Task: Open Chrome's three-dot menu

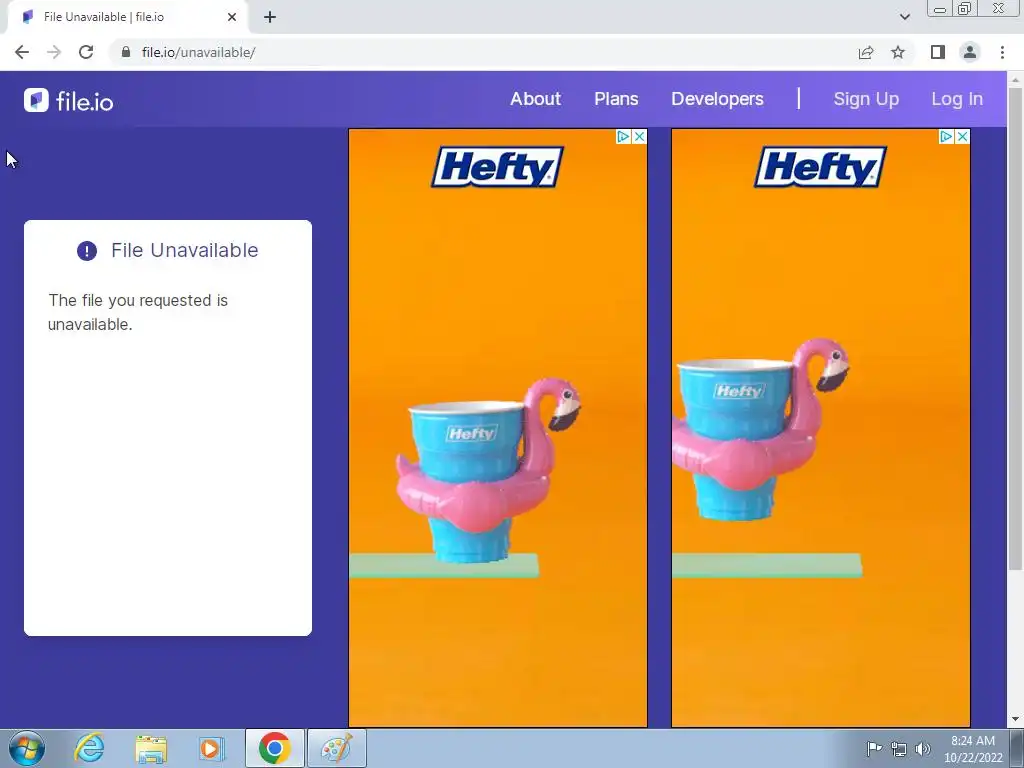Action: click(1002, 52)
